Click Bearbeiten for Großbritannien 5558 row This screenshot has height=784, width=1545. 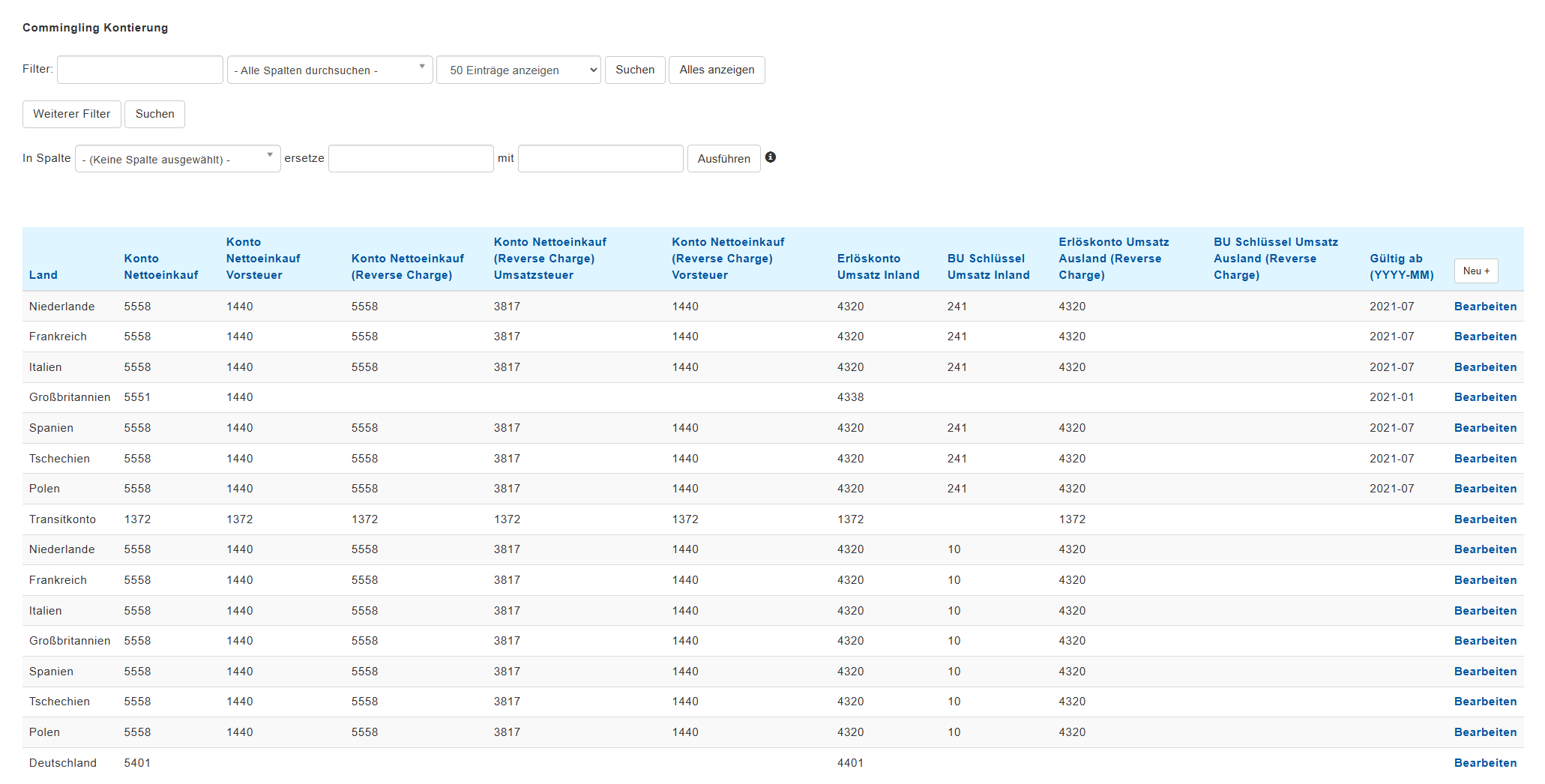pos(1485,641)
